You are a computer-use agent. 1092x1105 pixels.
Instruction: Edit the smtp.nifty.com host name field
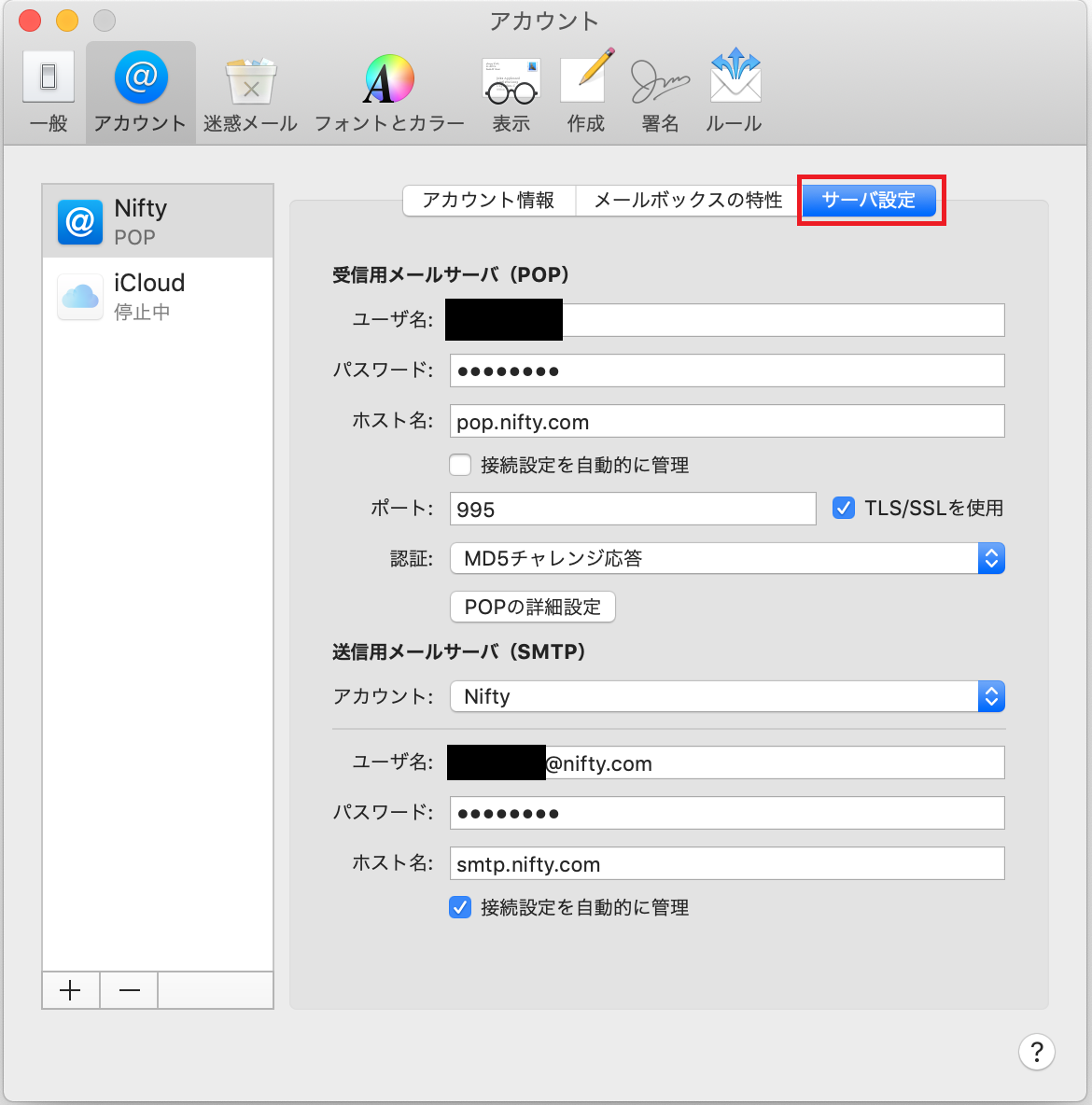[727, 864]
